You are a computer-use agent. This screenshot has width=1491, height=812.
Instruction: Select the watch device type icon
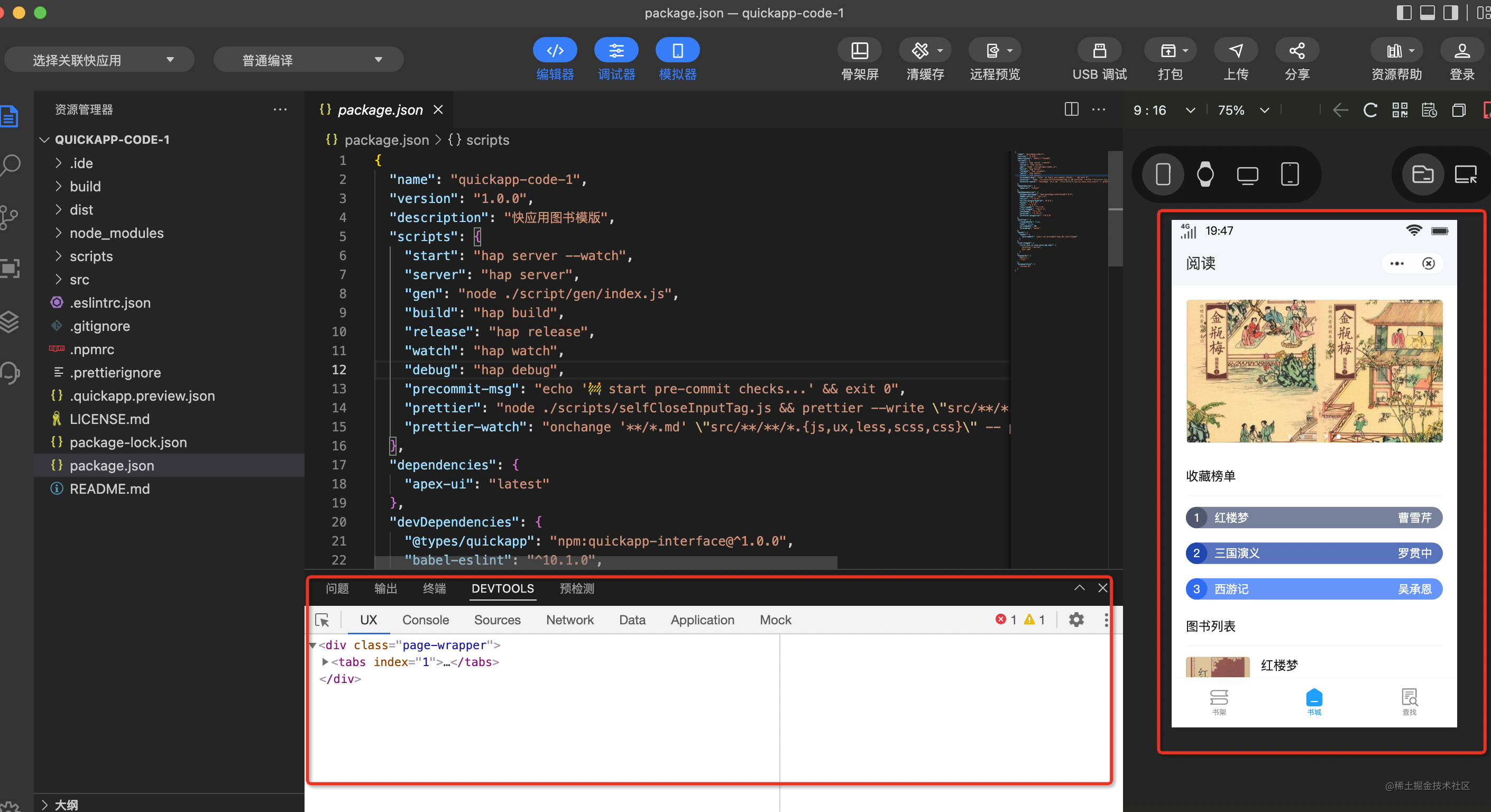click(x=1205, y=174)
